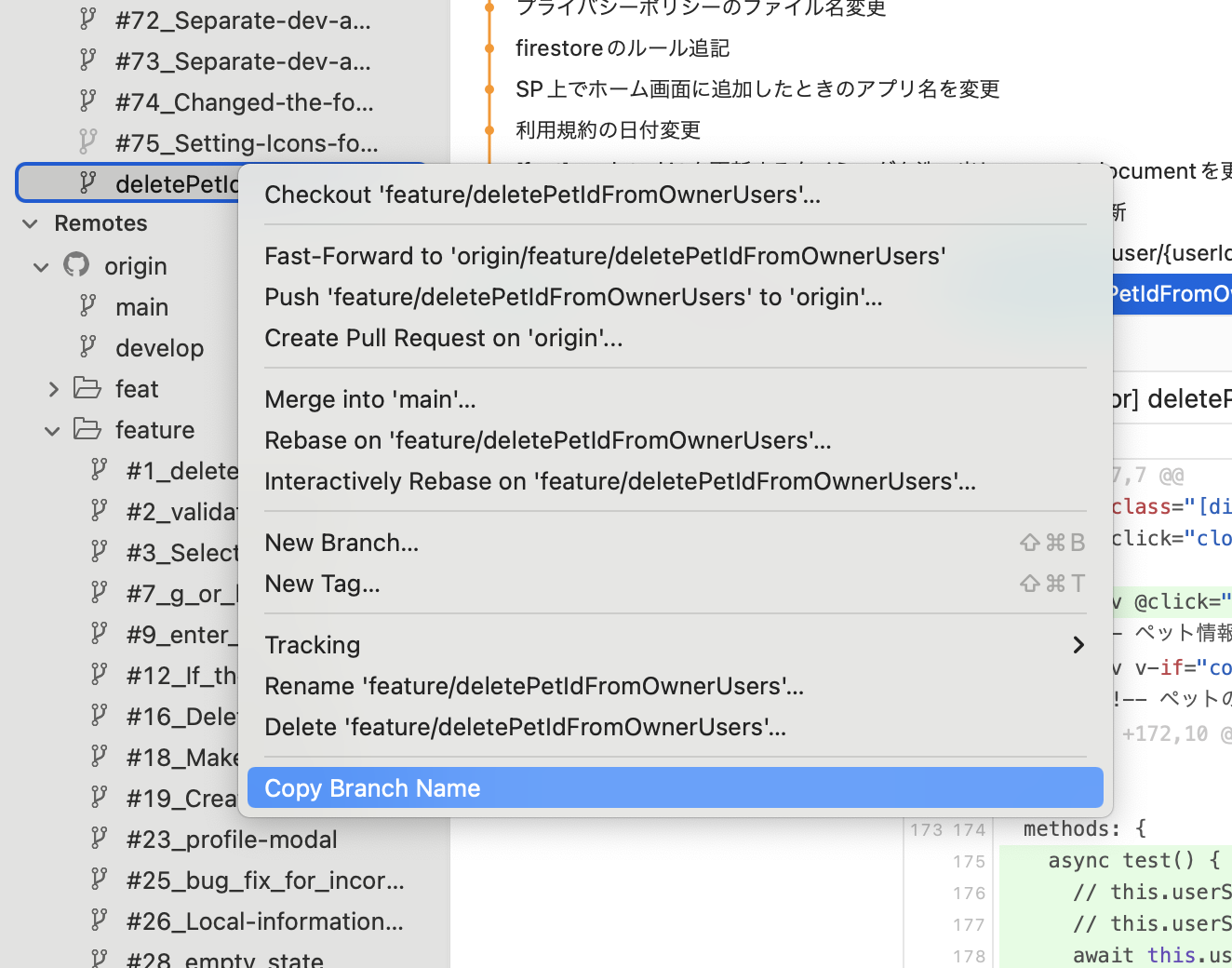Click the branch icon beside #75_Setting-Icons branch
1232x968 pixels.
click(x=87, y=142)
